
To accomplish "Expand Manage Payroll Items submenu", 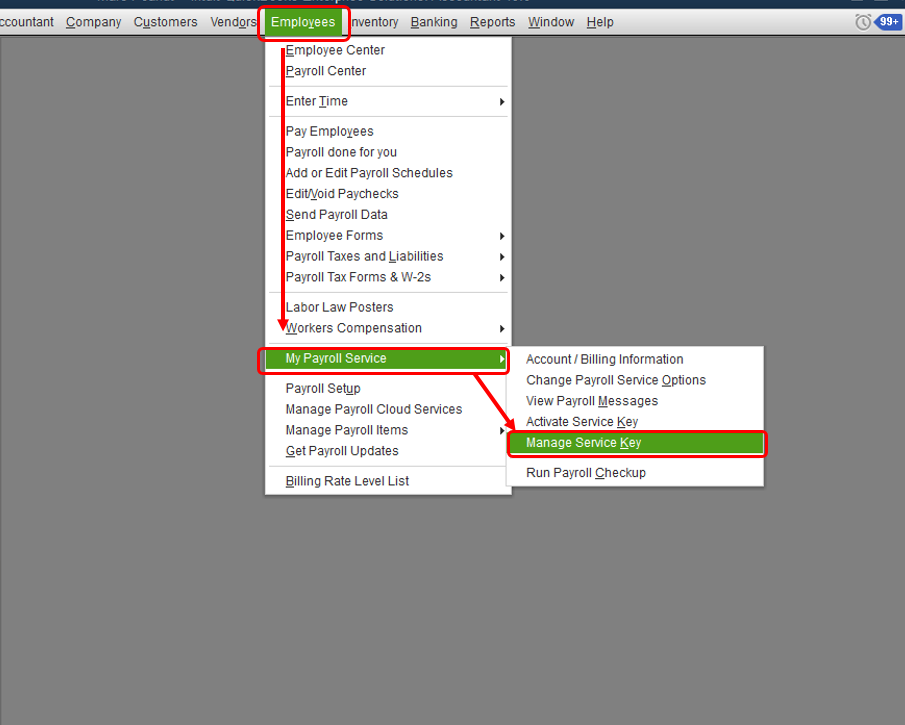I will (388, 430).
